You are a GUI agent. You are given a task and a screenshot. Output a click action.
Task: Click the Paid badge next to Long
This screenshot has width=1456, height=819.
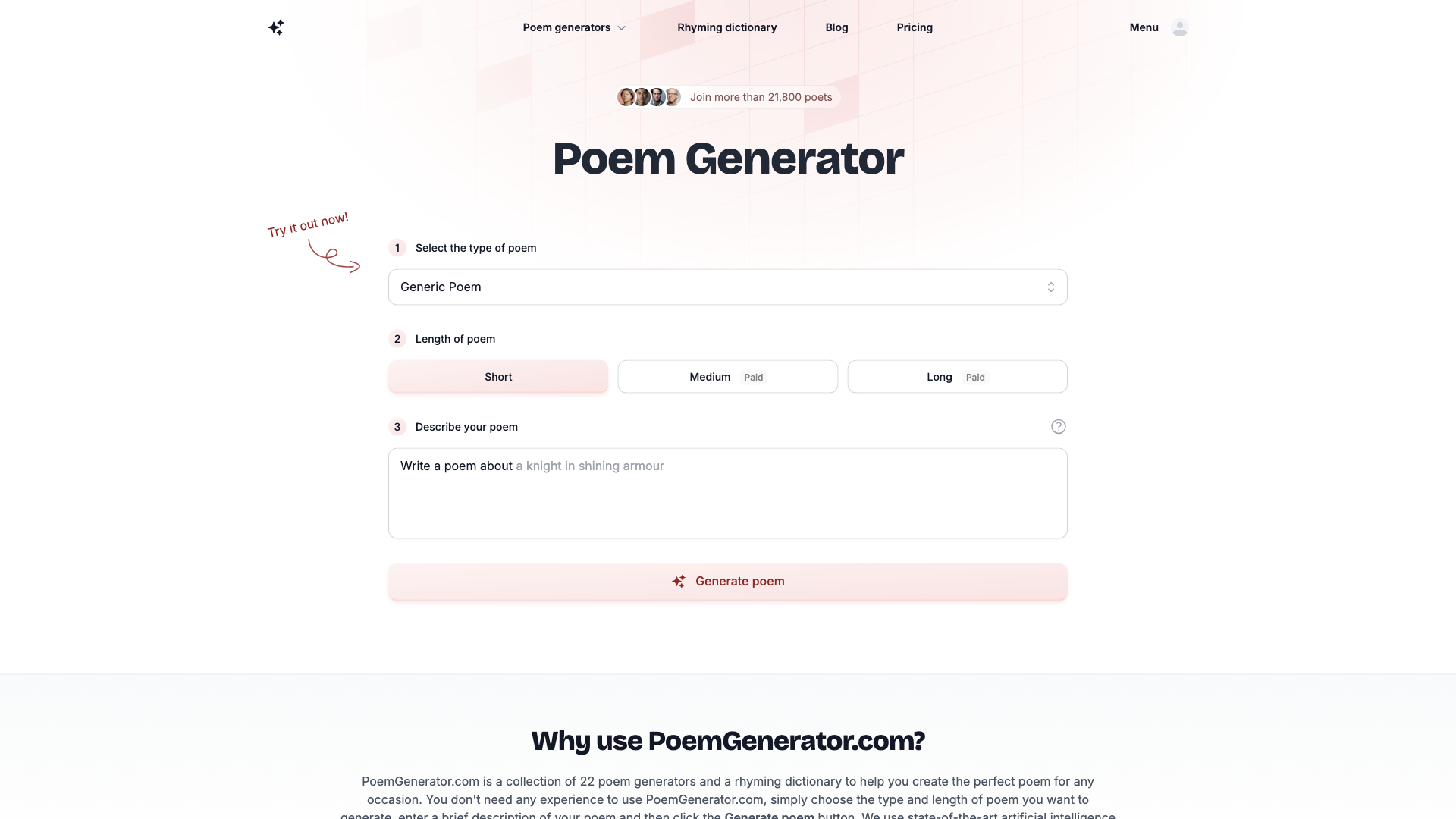[976, 377]
